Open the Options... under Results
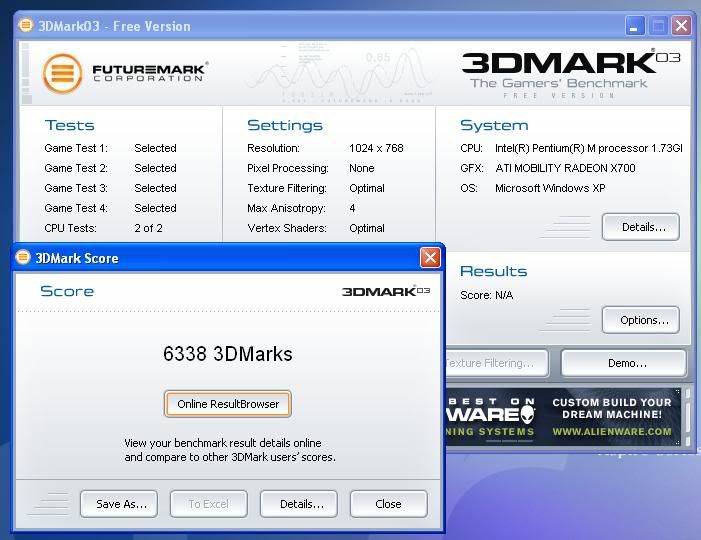Viewport: 701px width, 540px height. pos(641,320)
